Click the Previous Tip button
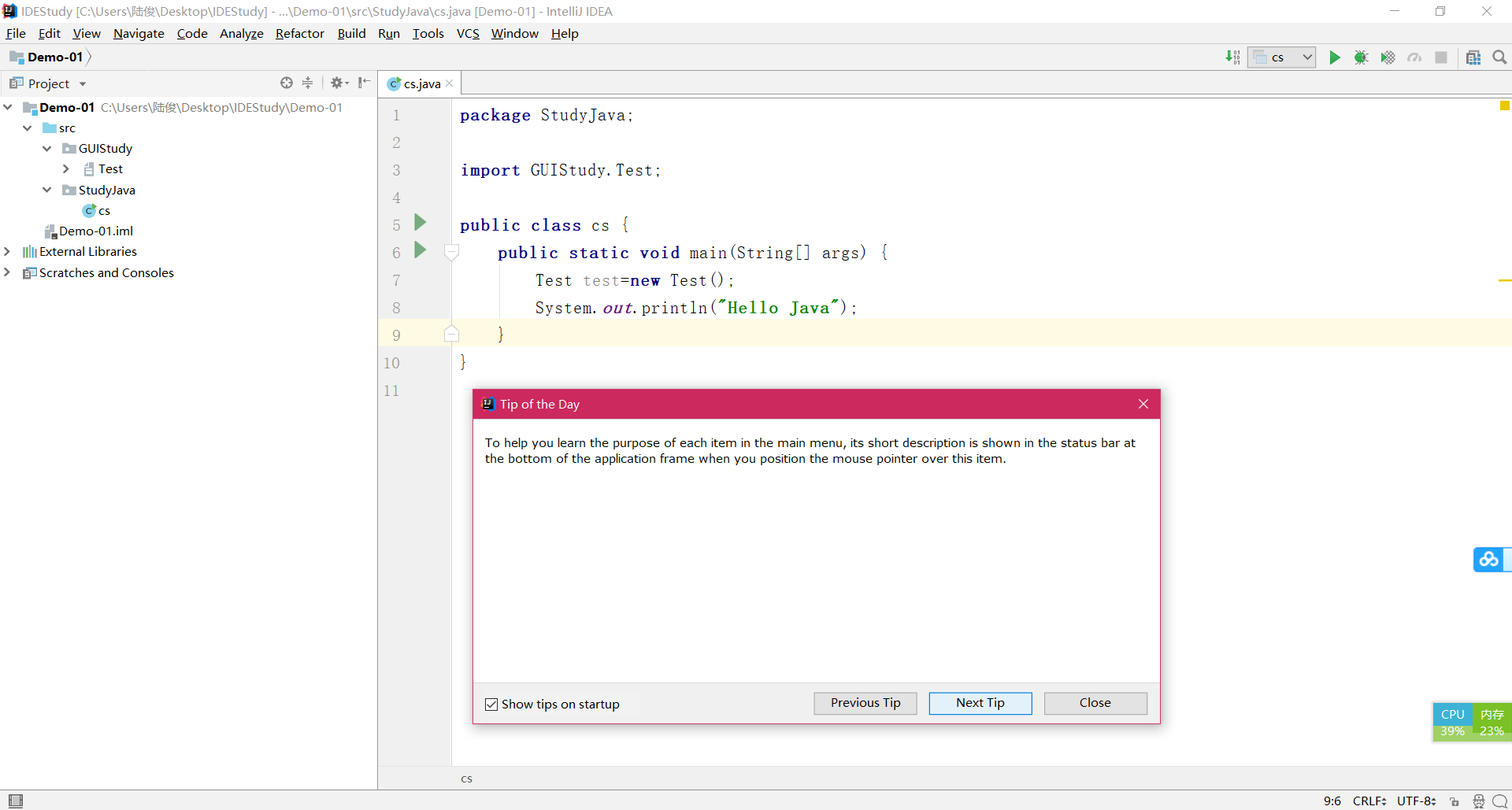 click(x=865, y=703)
